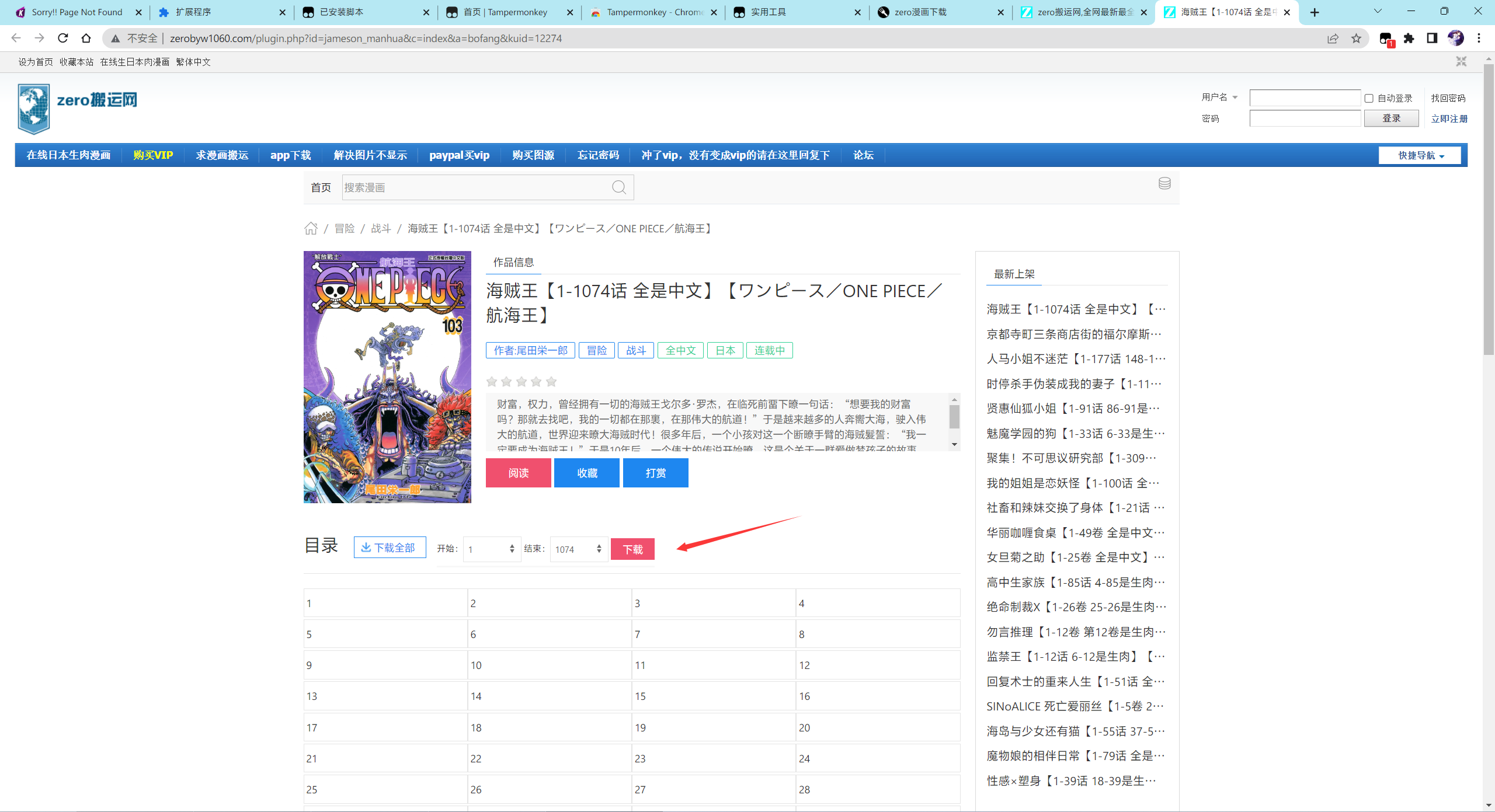The image size is (1495, 812).
Task: Open 人马小姐不迷茫 in 最新上架 list
Action: click(1076, 359)
